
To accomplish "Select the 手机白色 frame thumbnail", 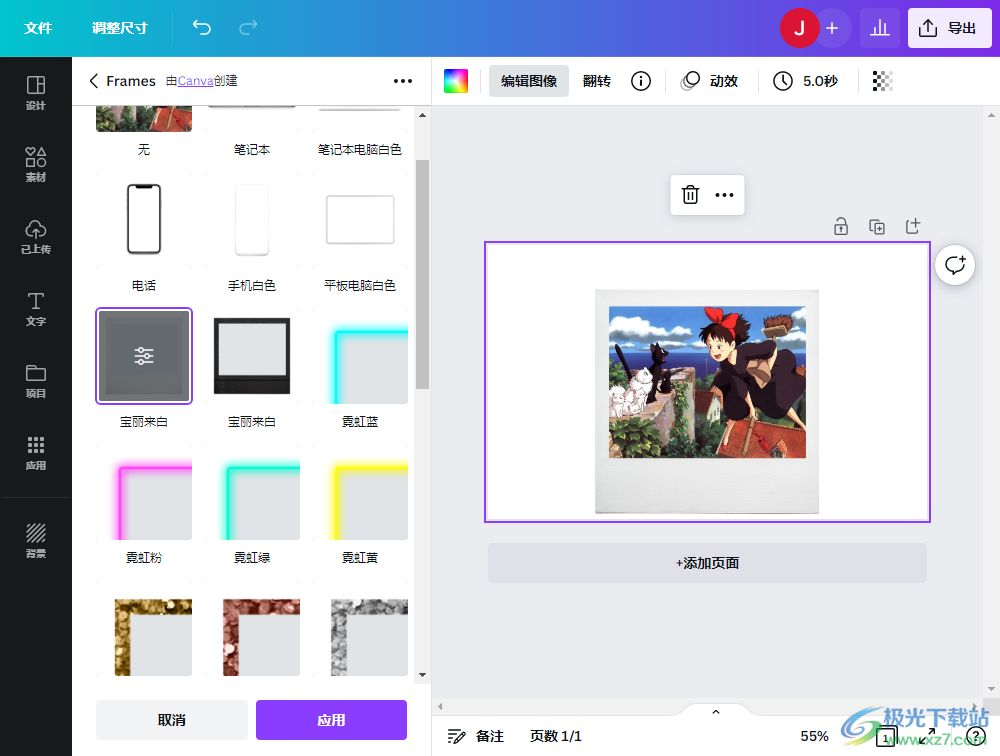I will click(x=252, y=219).
